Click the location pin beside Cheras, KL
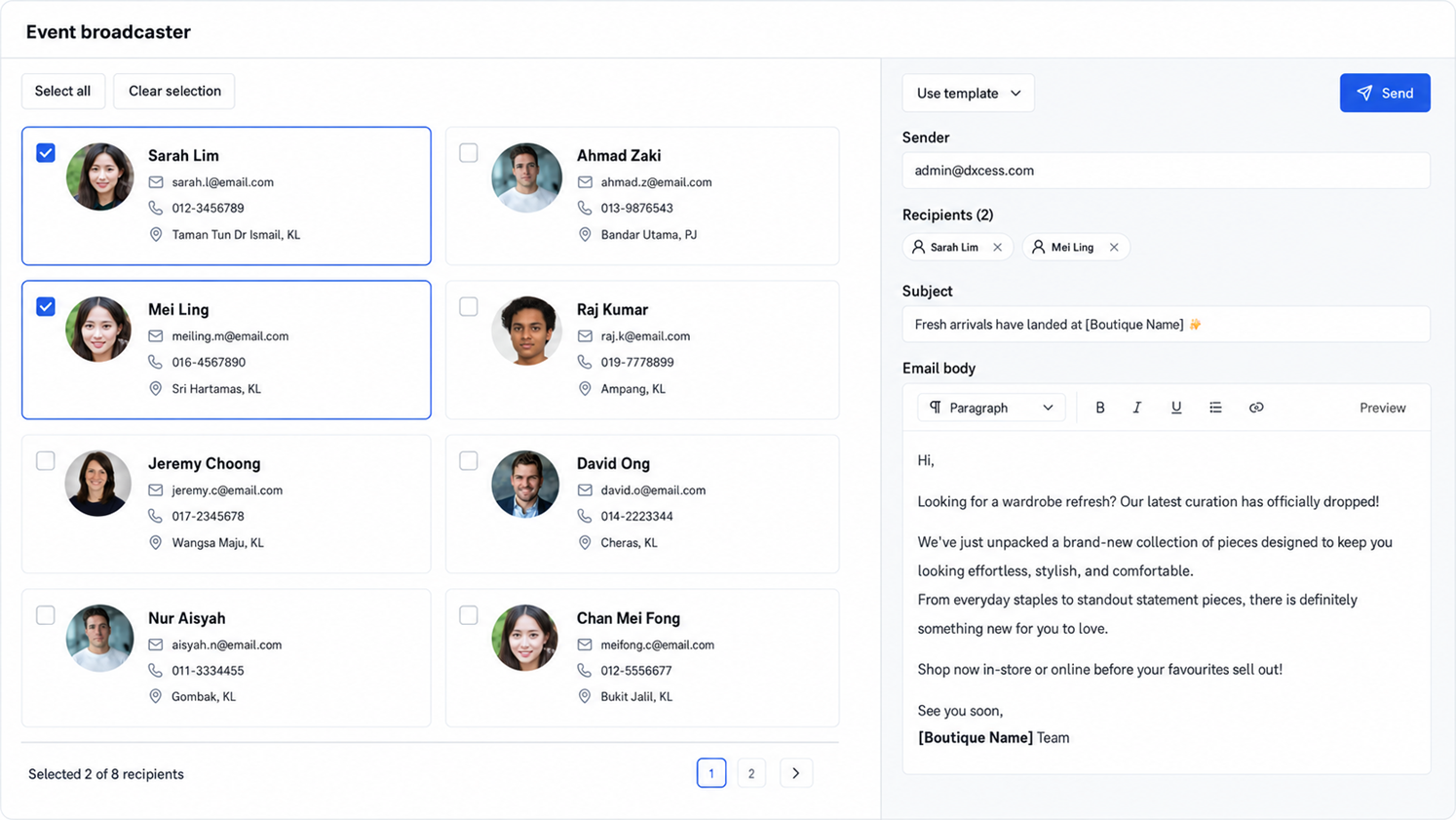The width and height of the screenshot is (1456, 820). (x=585, y=542)
